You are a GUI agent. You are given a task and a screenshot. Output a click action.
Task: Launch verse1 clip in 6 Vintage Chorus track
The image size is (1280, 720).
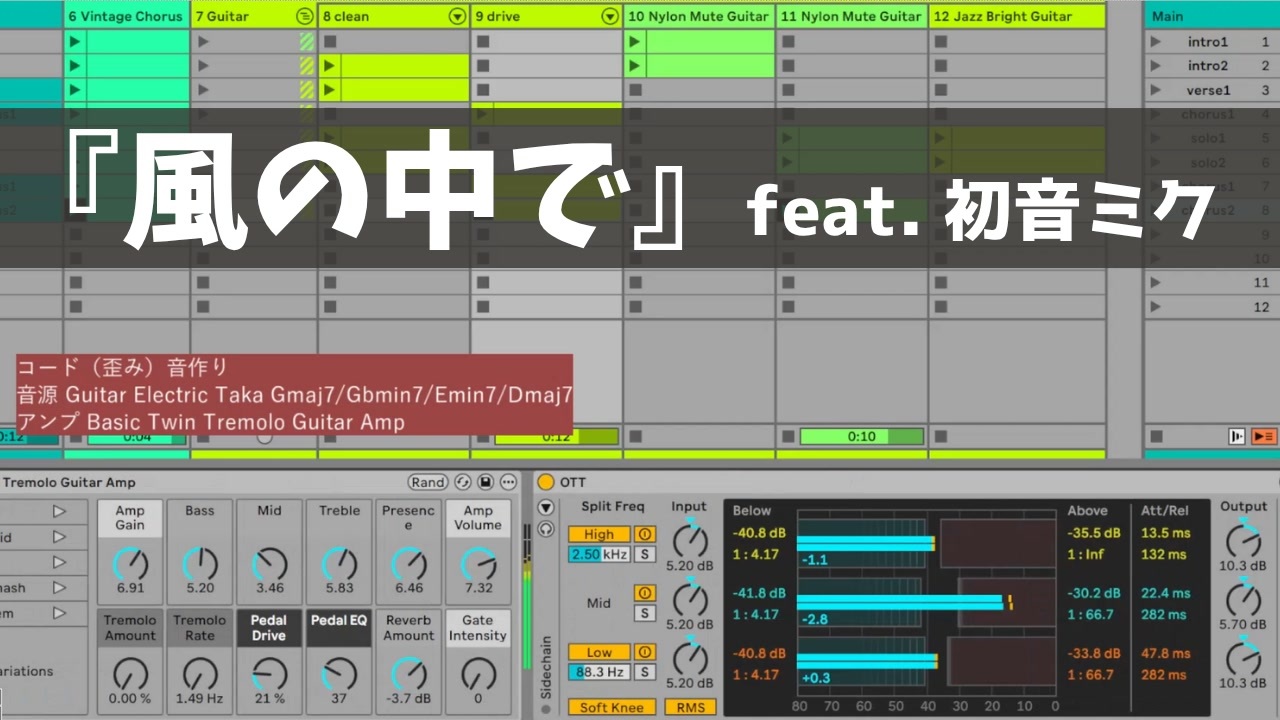75,90
